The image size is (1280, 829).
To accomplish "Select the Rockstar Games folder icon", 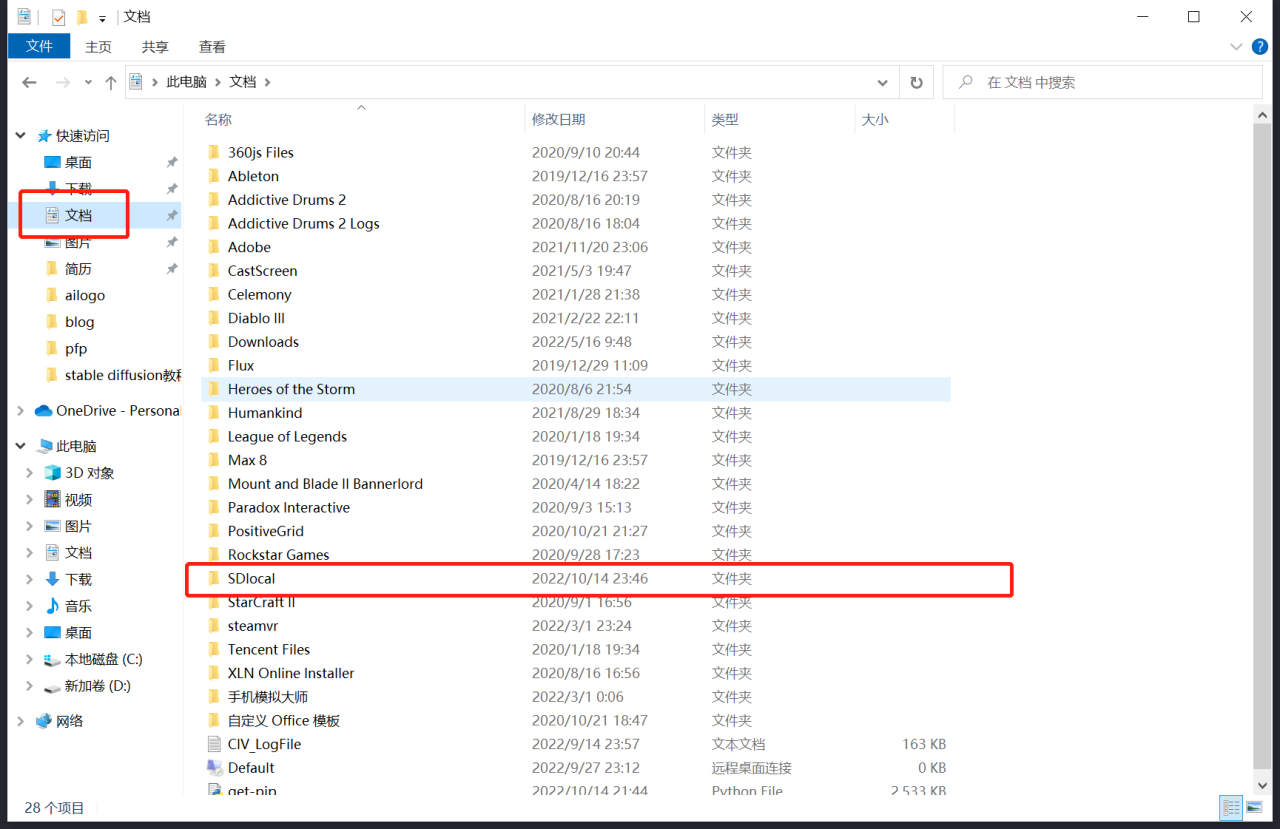I will coord(213,555).
